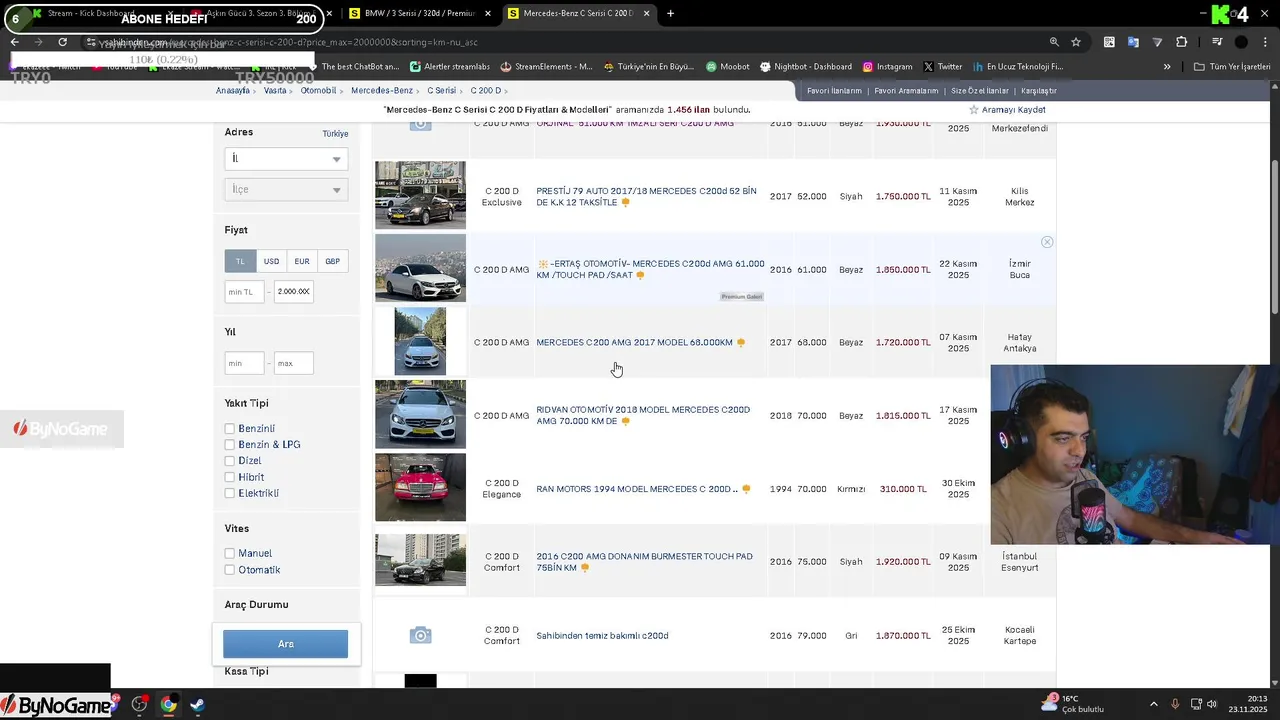Show hidden system tray icons
Viewport: 1280px width, 720px height.
(1153, 704)
